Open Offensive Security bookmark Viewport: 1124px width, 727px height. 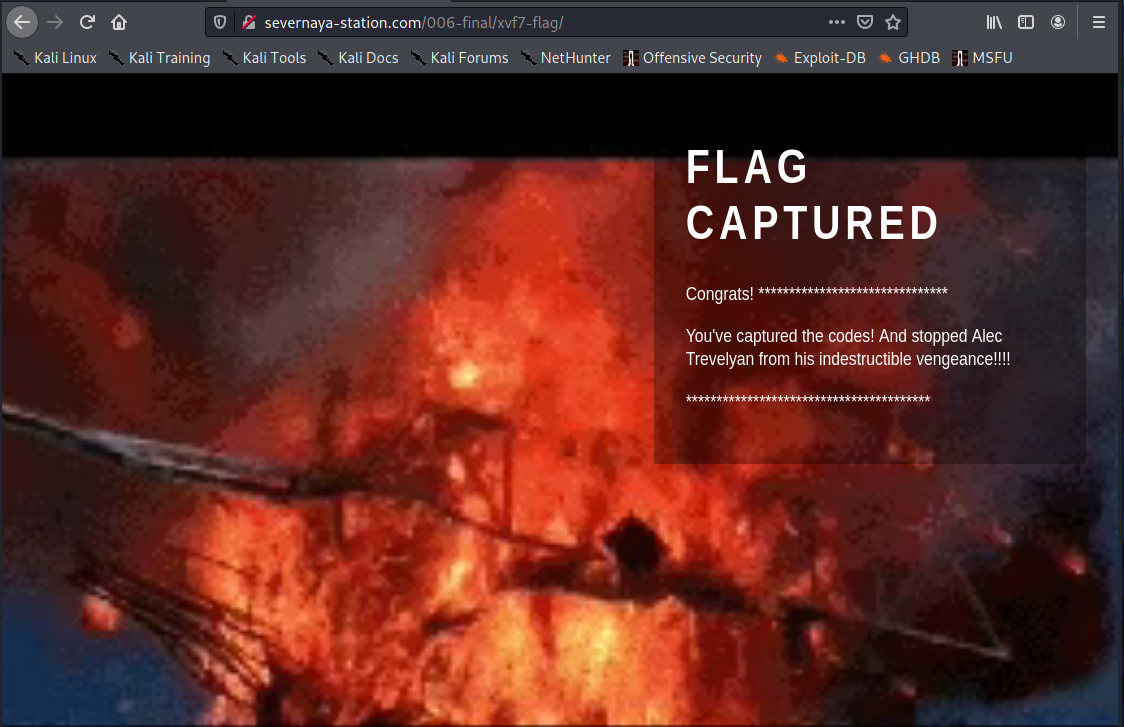click(x=692, y=58)
